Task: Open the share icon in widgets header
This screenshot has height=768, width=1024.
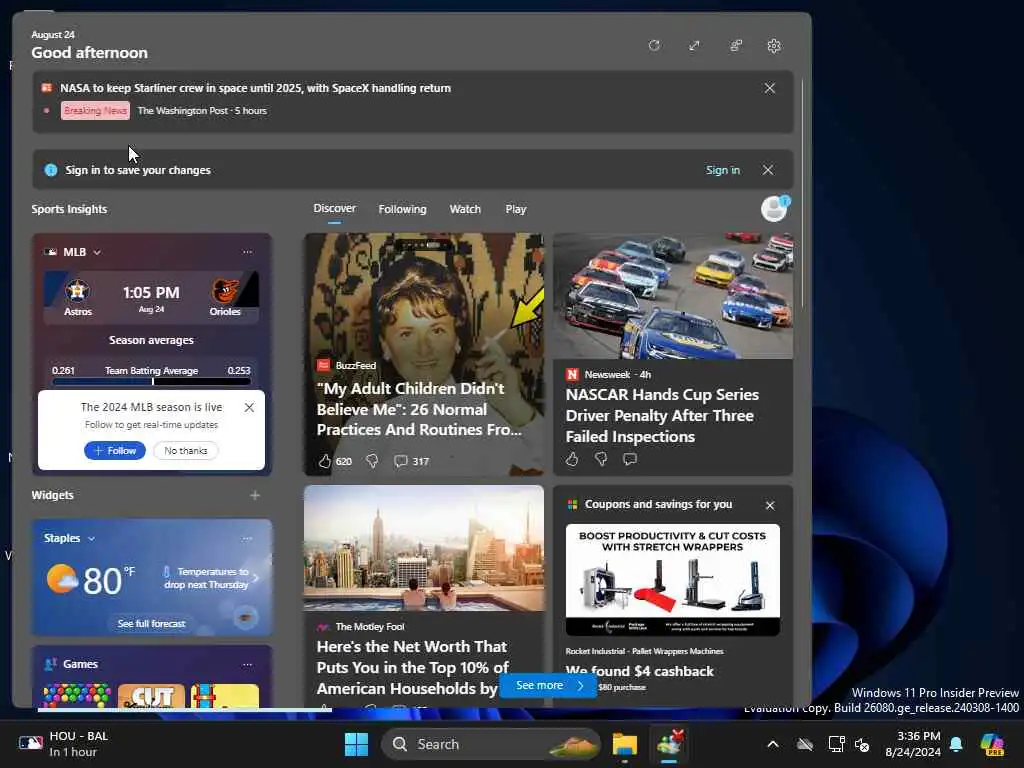Action: pyautogui.click(x=736, y=46)
